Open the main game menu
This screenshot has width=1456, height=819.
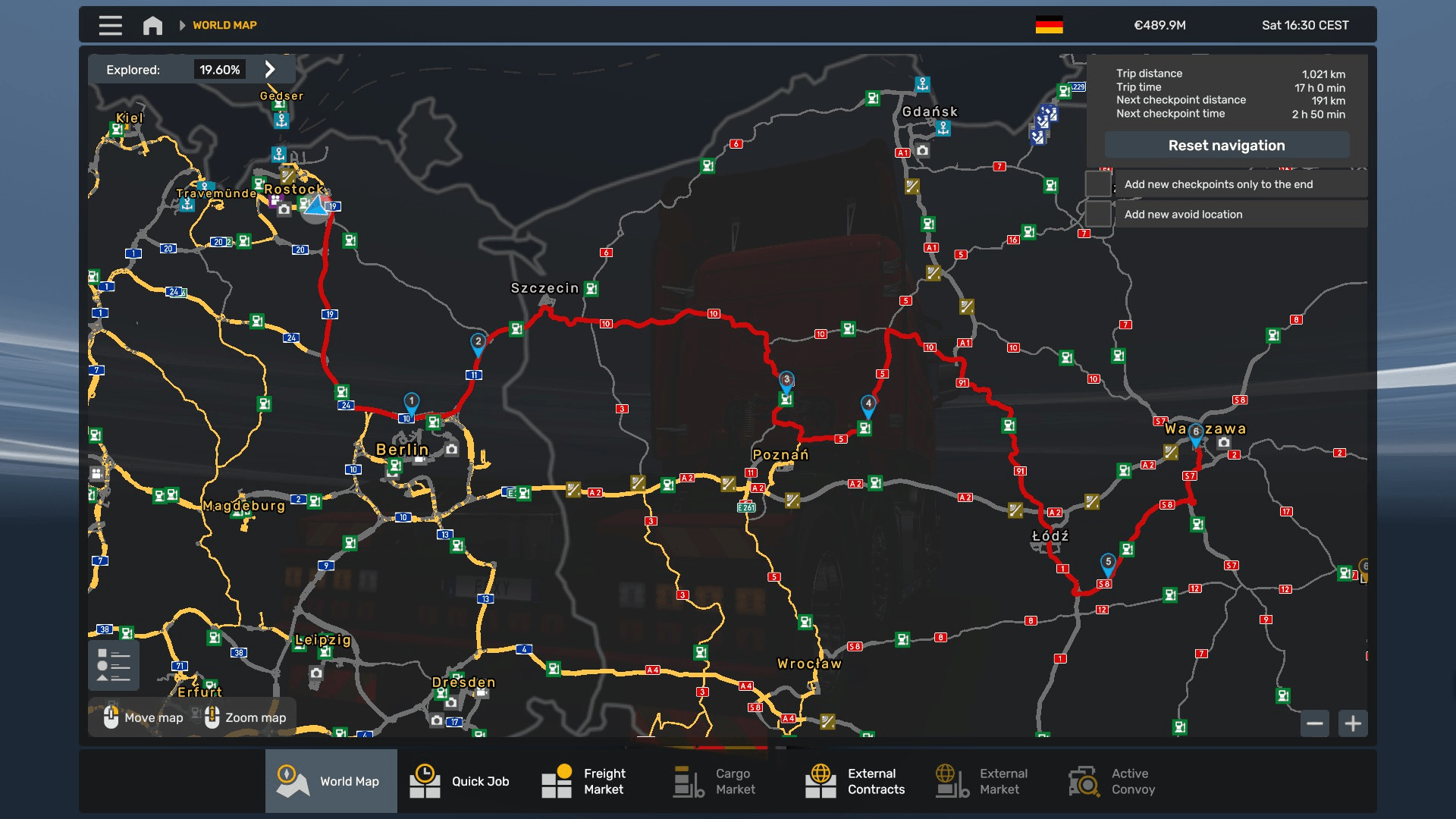(x=109, y=25)
